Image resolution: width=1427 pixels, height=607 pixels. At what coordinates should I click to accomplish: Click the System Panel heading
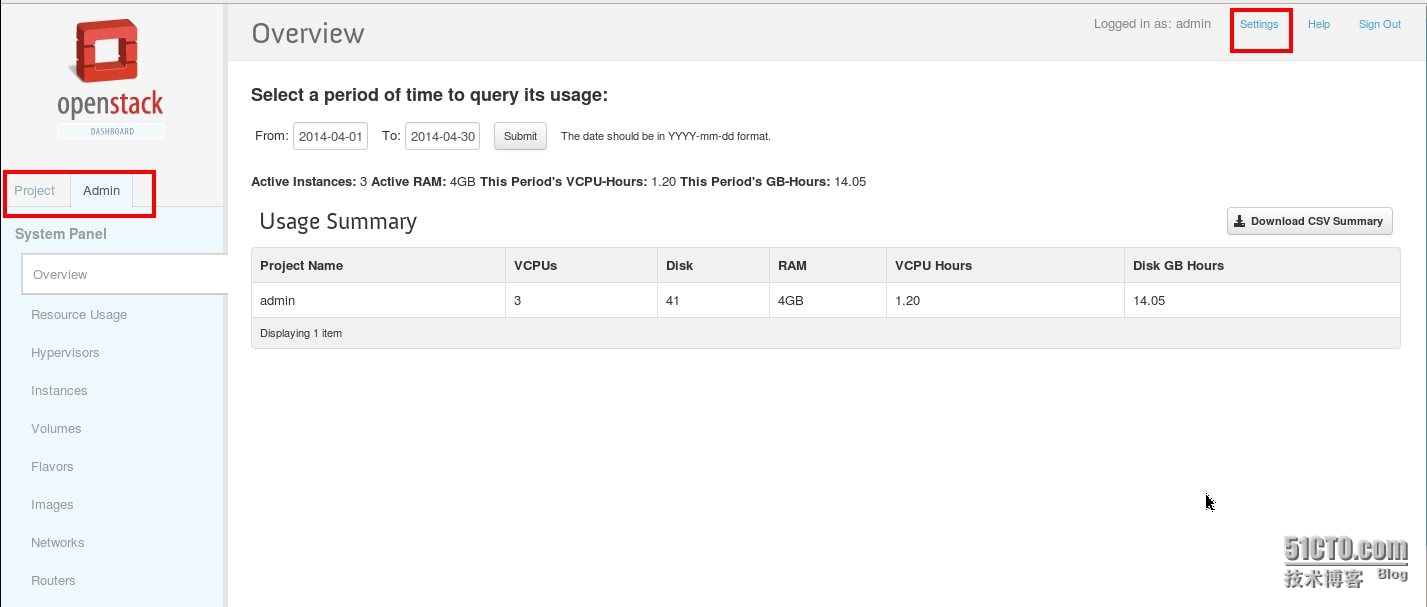click(61, 234)
